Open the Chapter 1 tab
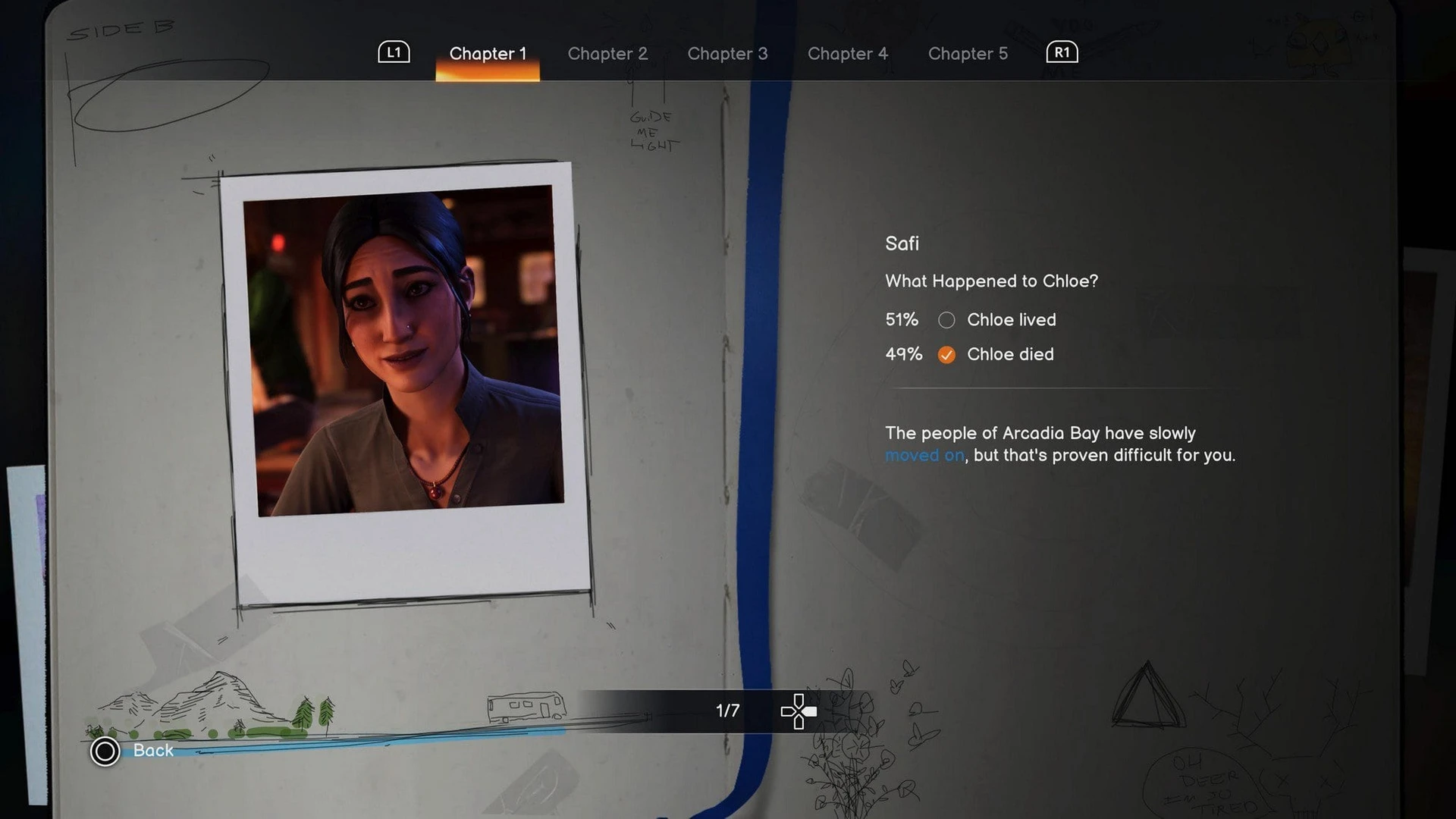1456x819 pixels. pos(488,54)
